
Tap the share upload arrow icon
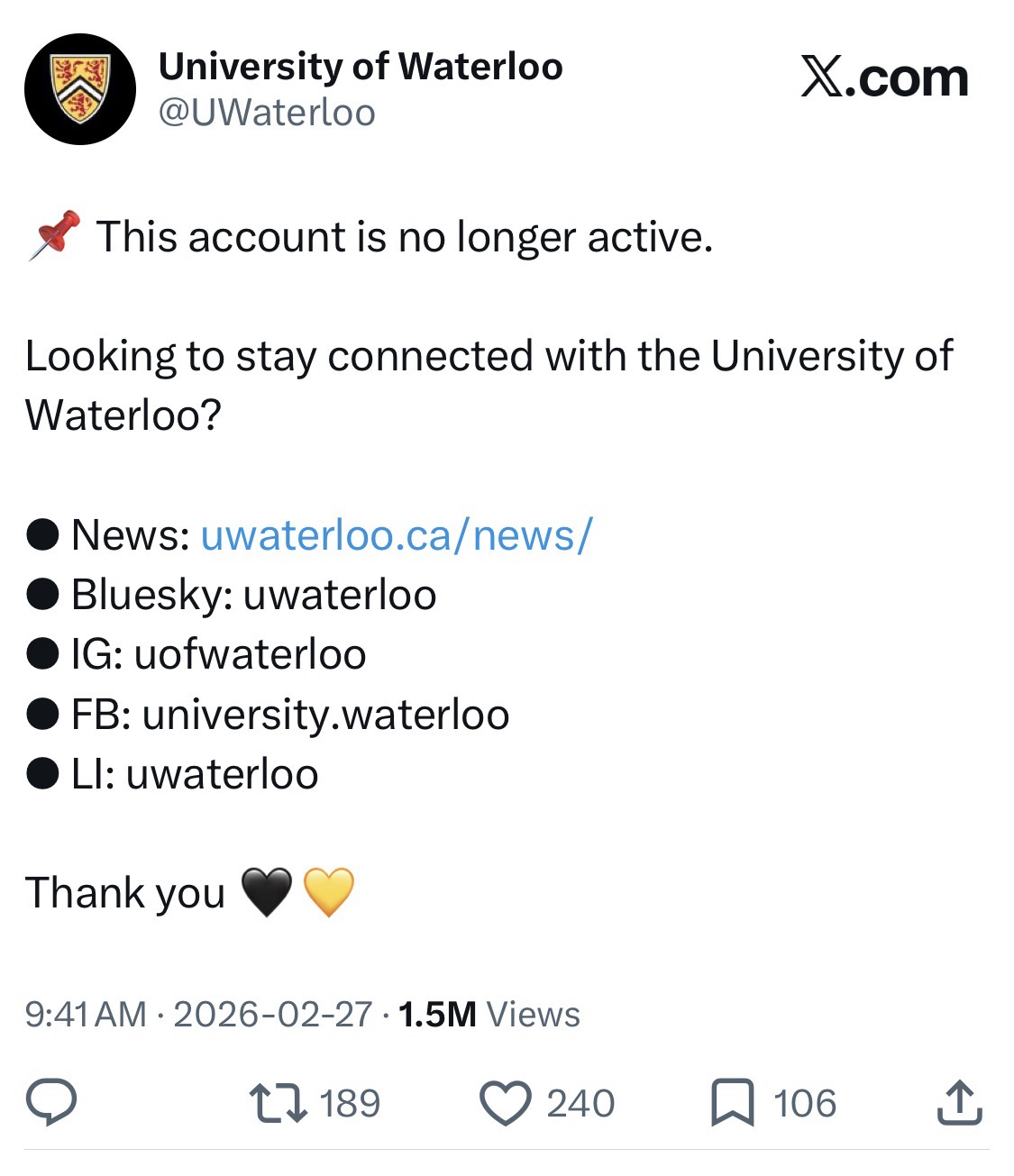click(957, 1103)
